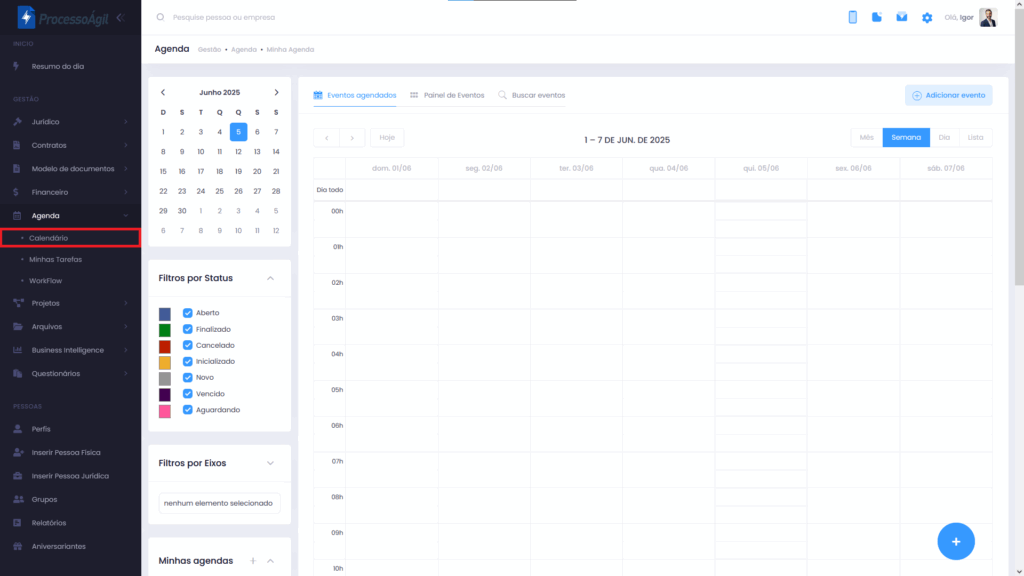Expand the Contratos menu arrow
The image size is (1024, 576).
[x=125, y=145]
